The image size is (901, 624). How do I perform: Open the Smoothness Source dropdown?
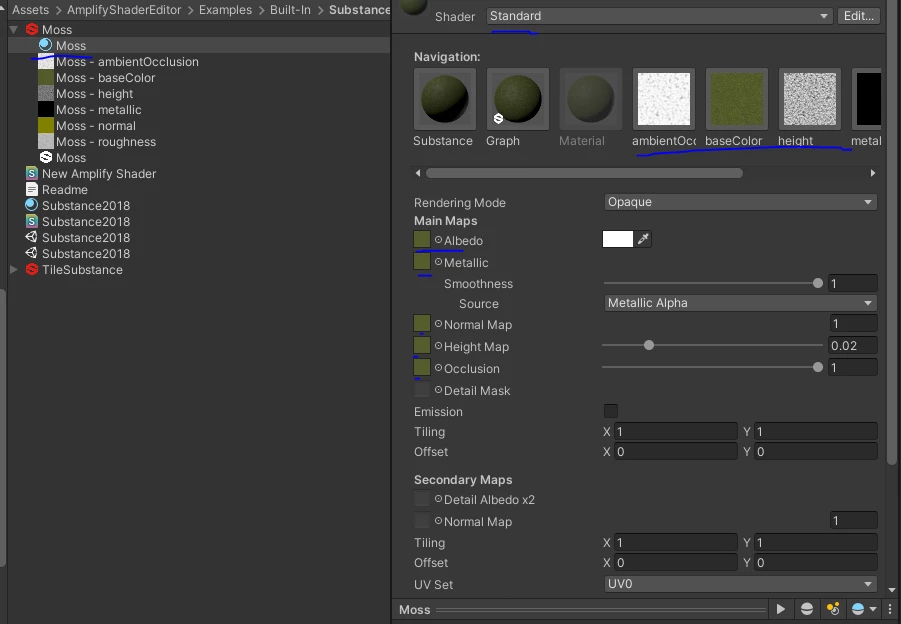[740, 303]
